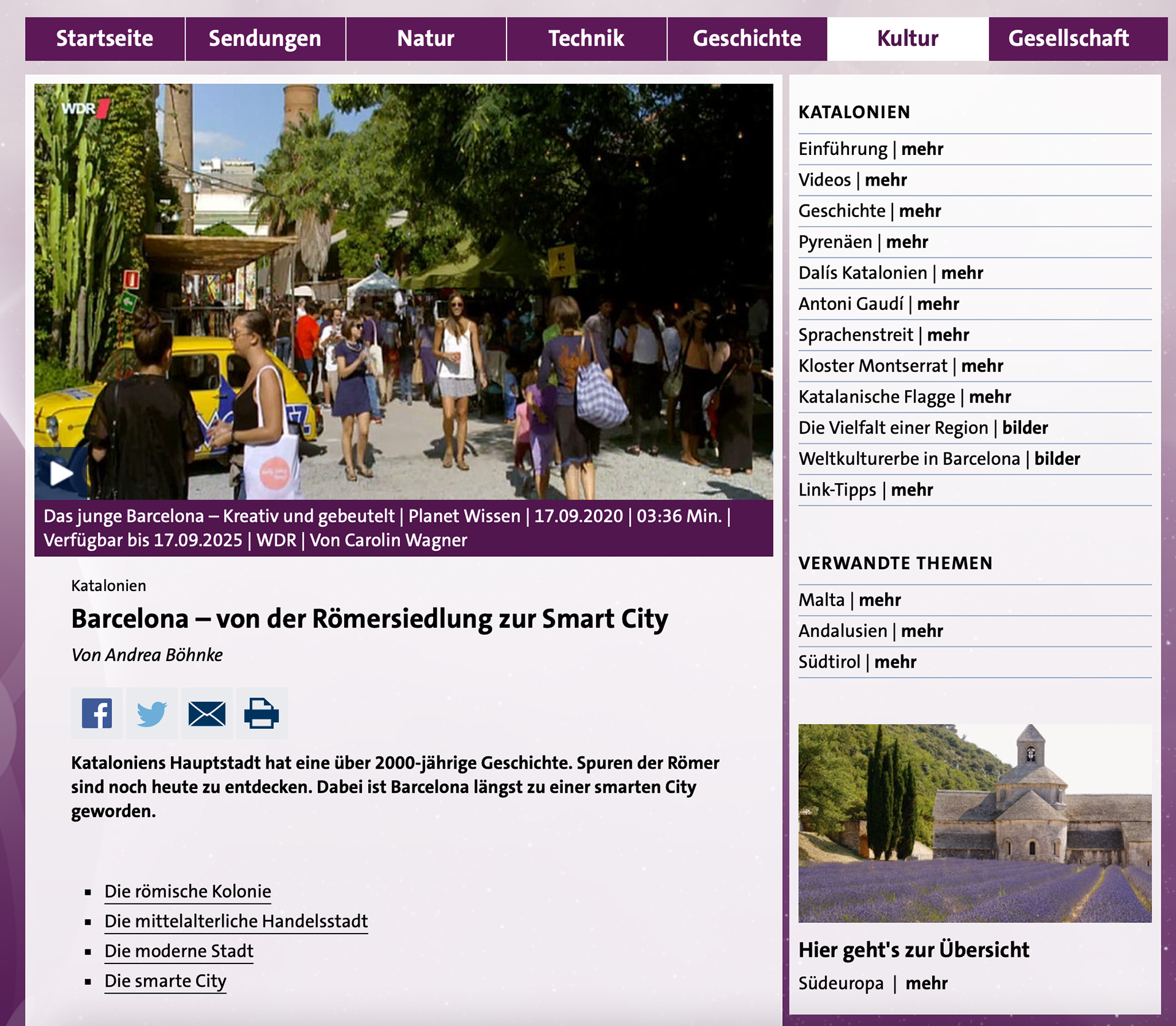Share article on Facebook
Image resolution: width=1176 pixels, height=1026 pixels.
(97, 713)
